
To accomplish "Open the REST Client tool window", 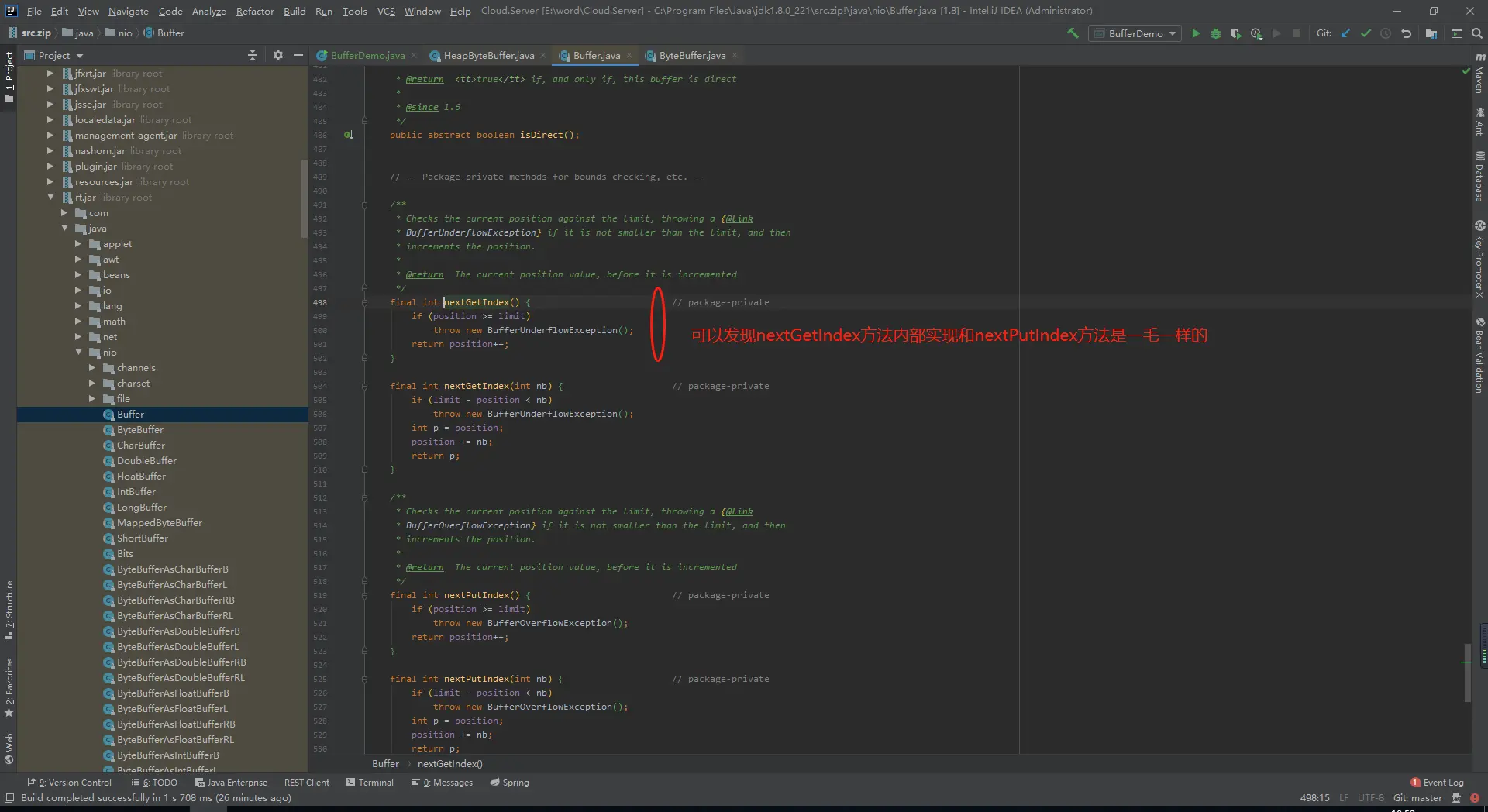I will tap(307, 783).
